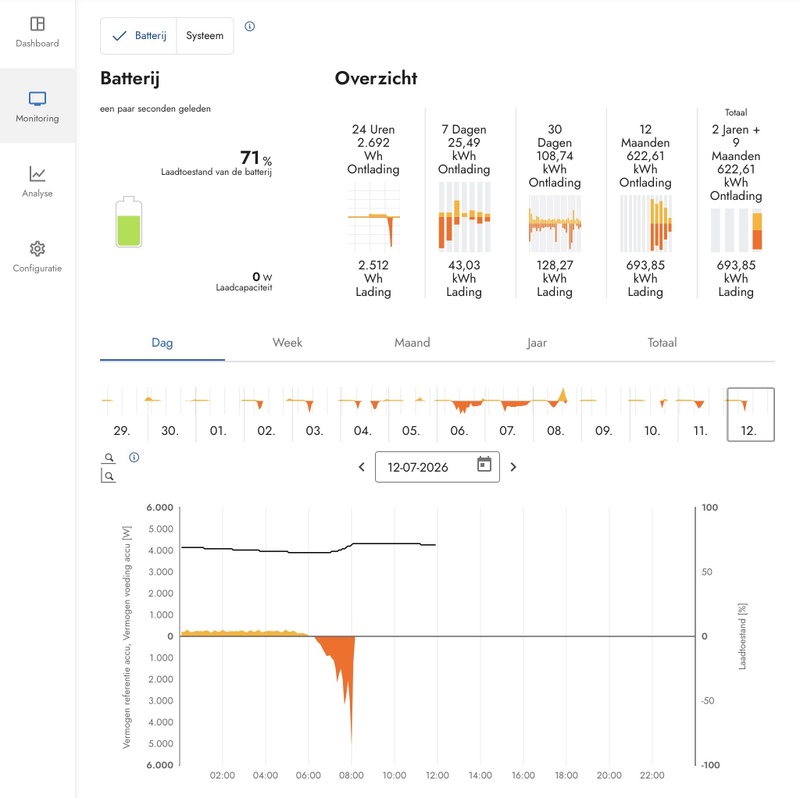Open the Configuratie gear icon
The height and width of the screenshot is (798, 800).
pyautogui.click(x=37, y=248)
